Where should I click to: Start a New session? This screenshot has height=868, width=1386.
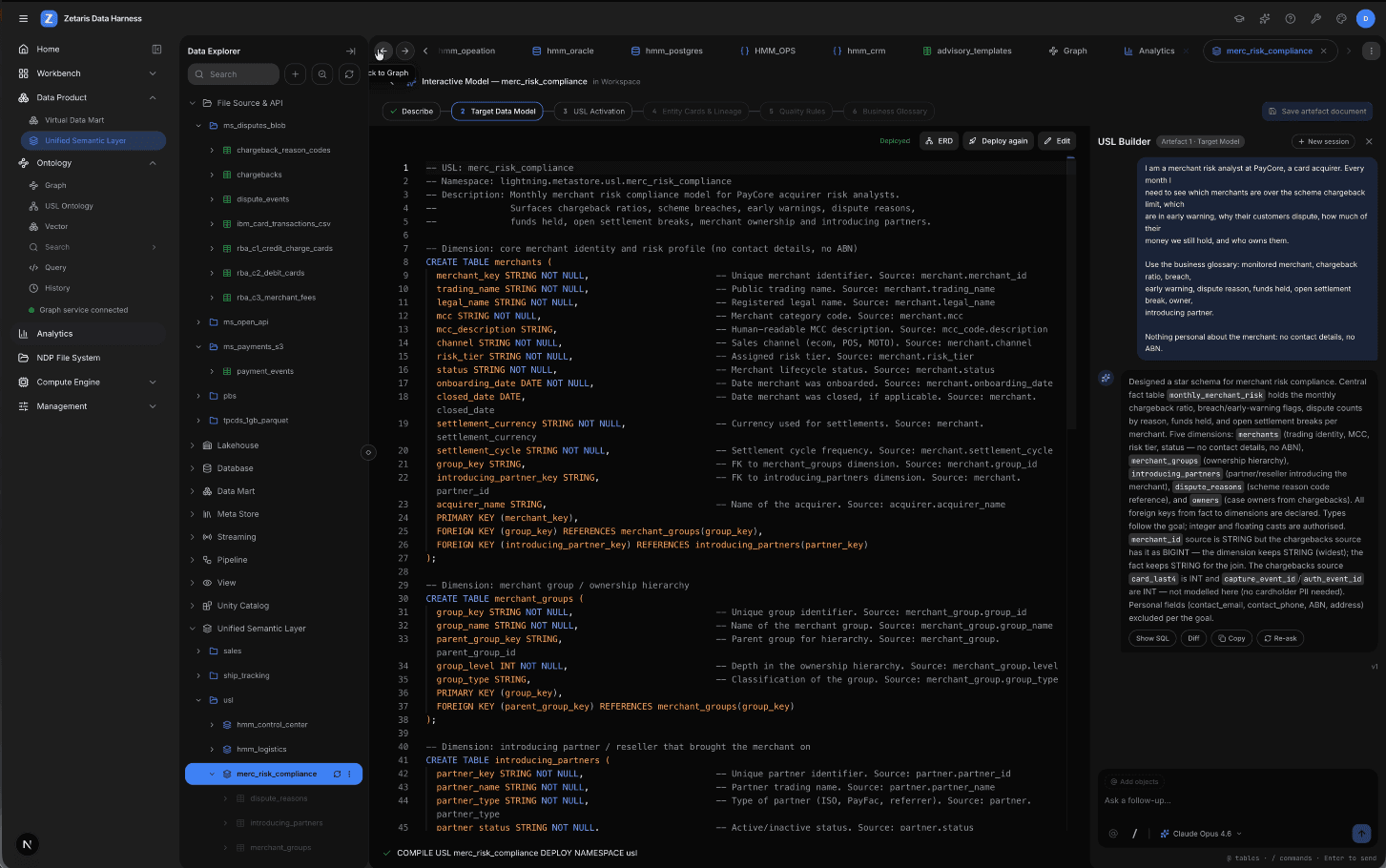point(1323,141)
